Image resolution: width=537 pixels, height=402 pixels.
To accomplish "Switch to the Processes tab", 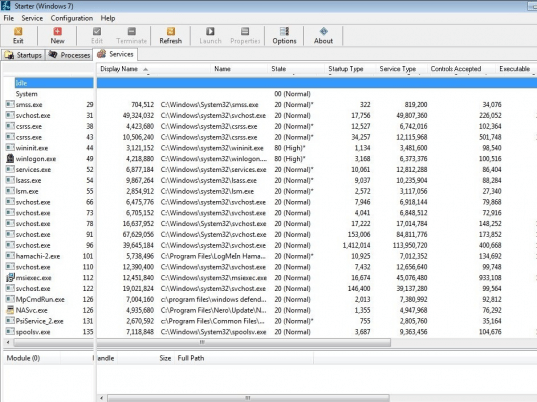I will click(x=69, y=55).
